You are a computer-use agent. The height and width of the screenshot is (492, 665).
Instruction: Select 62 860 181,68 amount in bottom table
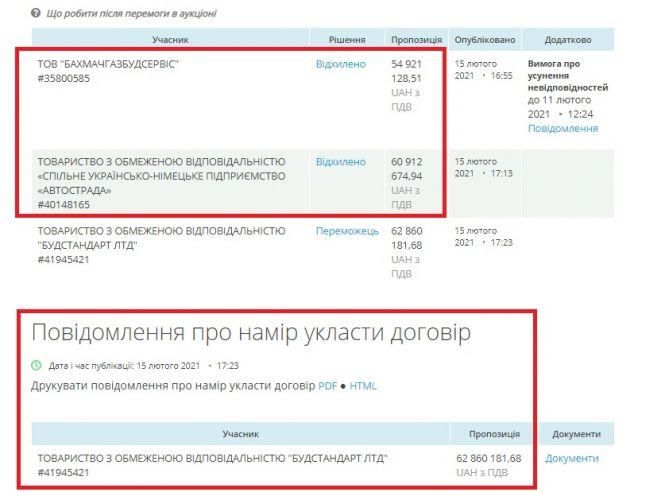pos(489,458)
